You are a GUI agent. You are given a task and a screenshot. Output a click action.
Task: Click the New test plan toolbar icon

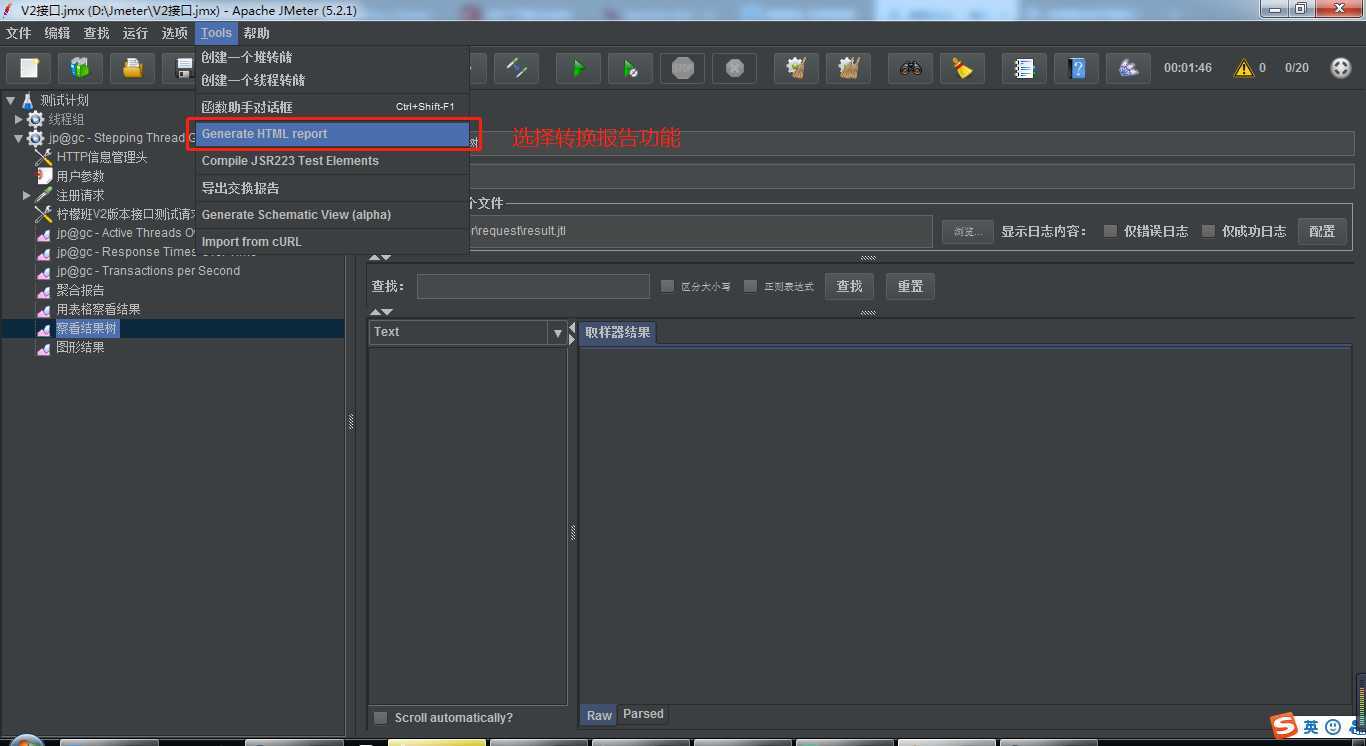29,68
